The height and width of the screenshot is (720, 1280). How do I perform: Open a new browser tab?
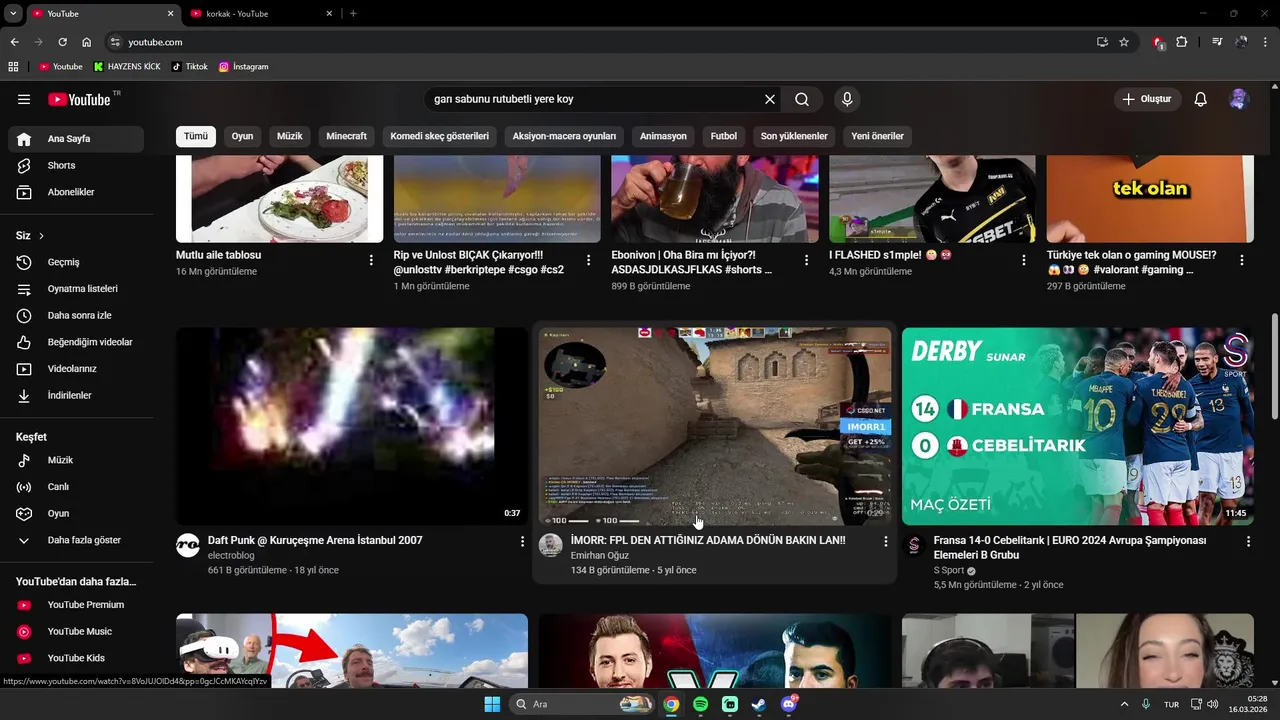click(x=353, y=13)
